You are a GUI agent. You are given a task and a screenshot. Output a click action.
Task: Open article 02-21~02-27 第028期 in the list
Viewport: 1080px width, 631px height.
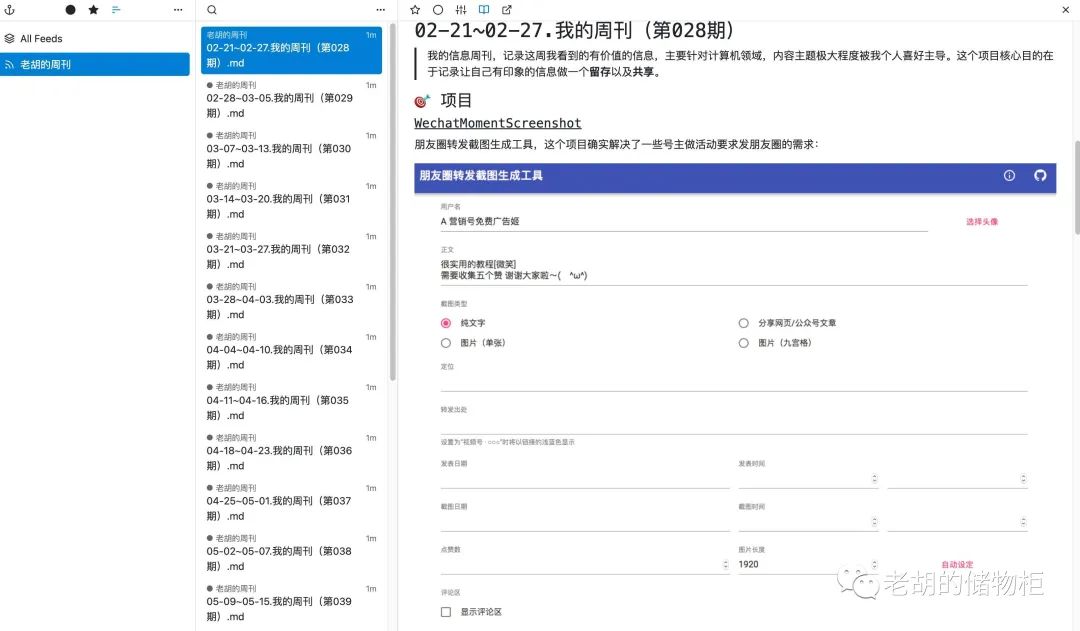(291, 50)
